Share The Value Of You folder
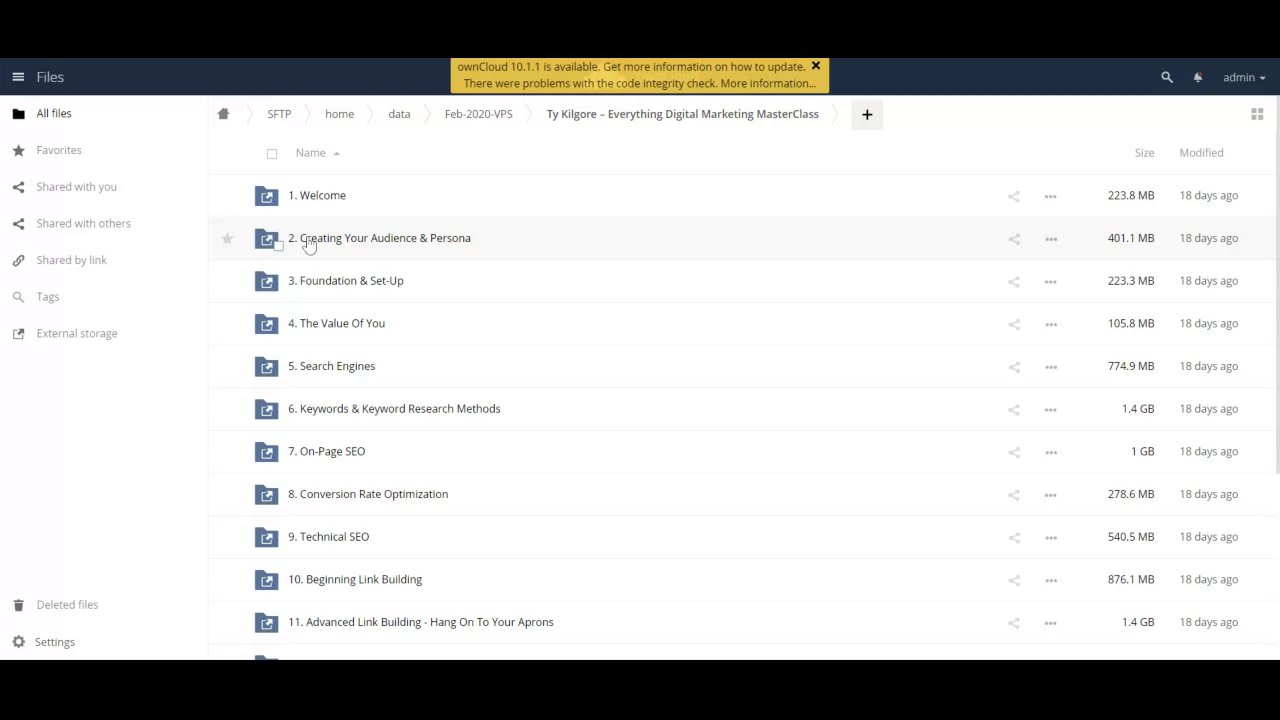Image resolution: width=1280 pixels, height=720 pixels. (1014, 324)
